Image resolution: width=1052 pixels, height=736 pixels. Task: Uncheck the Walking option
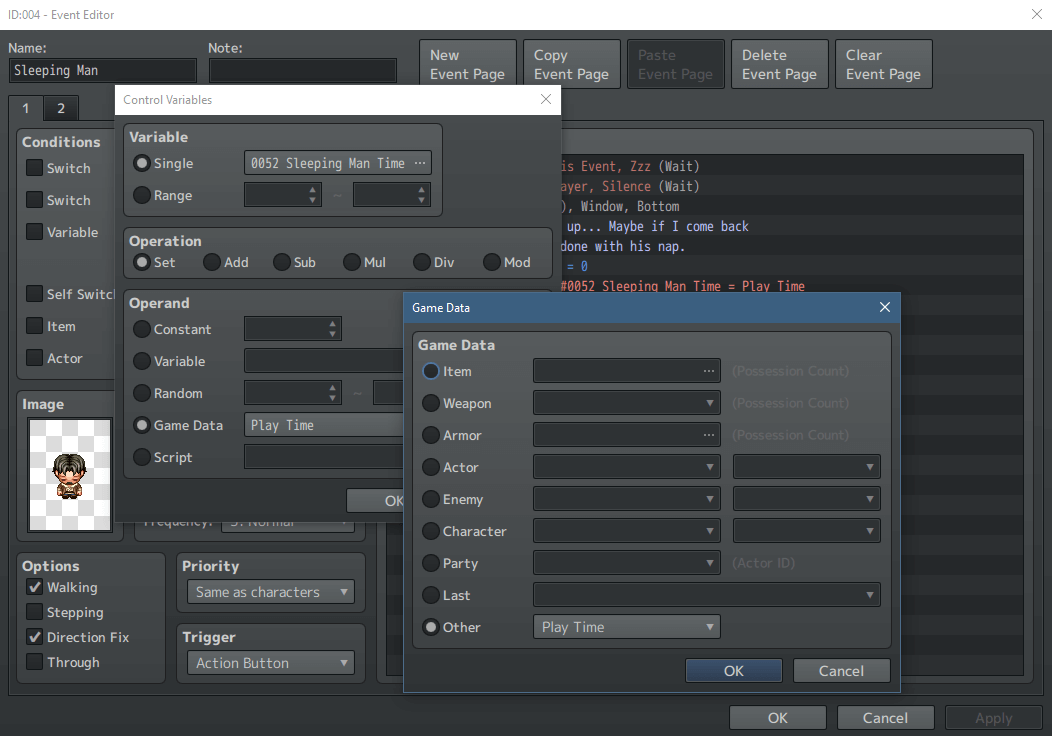click(x=33, y=587)
